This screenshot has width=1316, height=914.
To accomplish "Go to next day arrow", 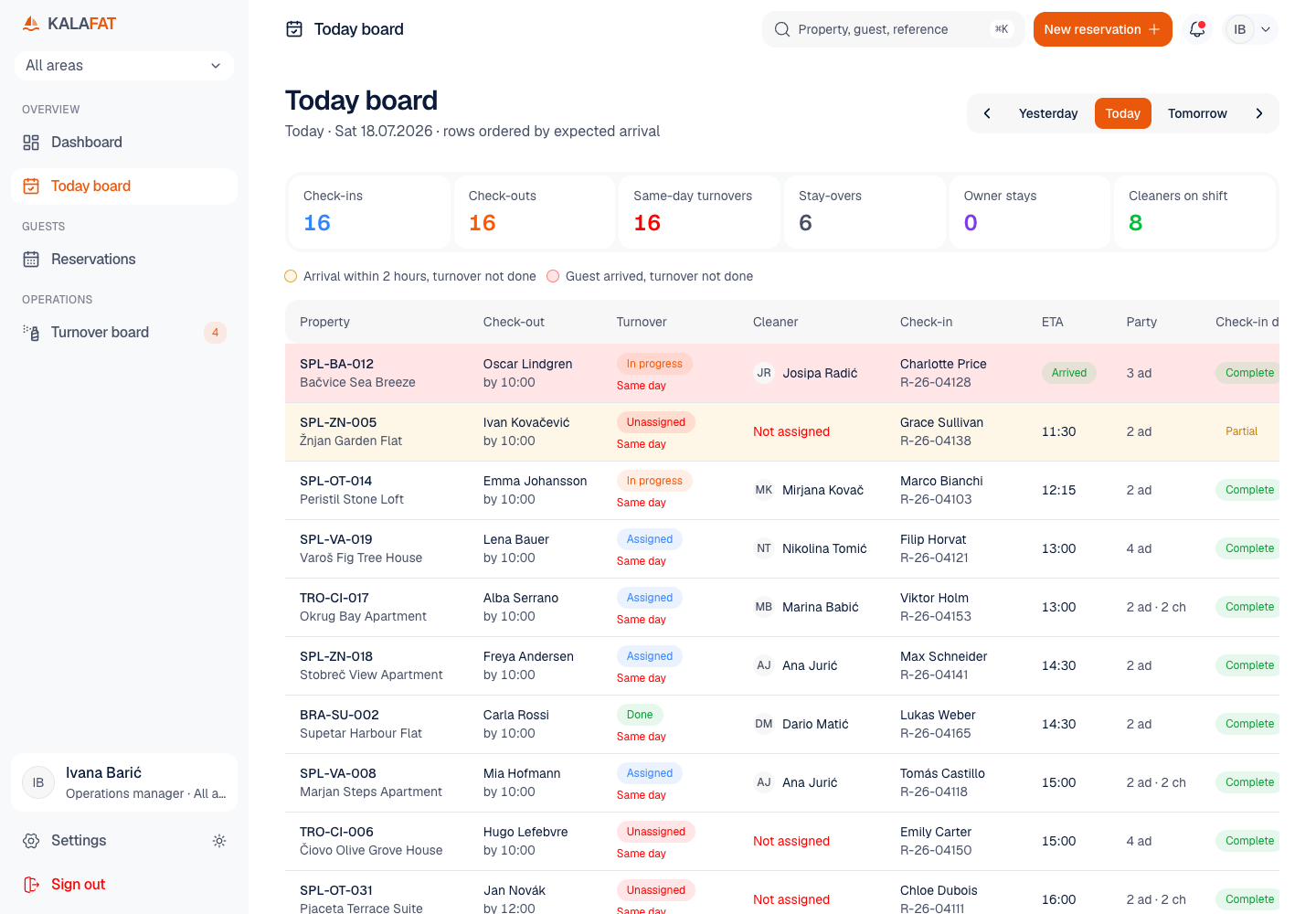I will click(1259, 113).
